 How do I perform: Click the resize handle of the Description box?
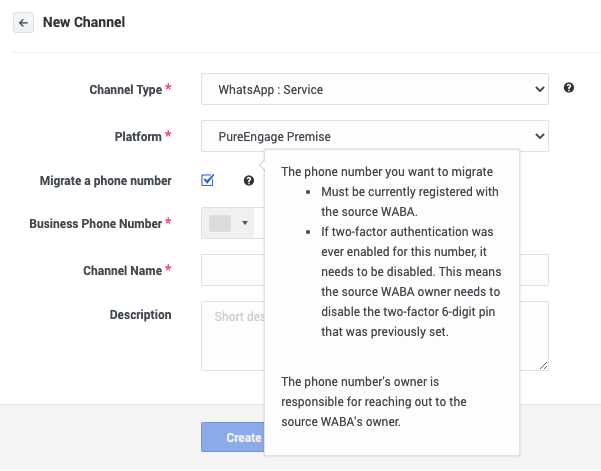pyautogui.click(x=543, y=366)
